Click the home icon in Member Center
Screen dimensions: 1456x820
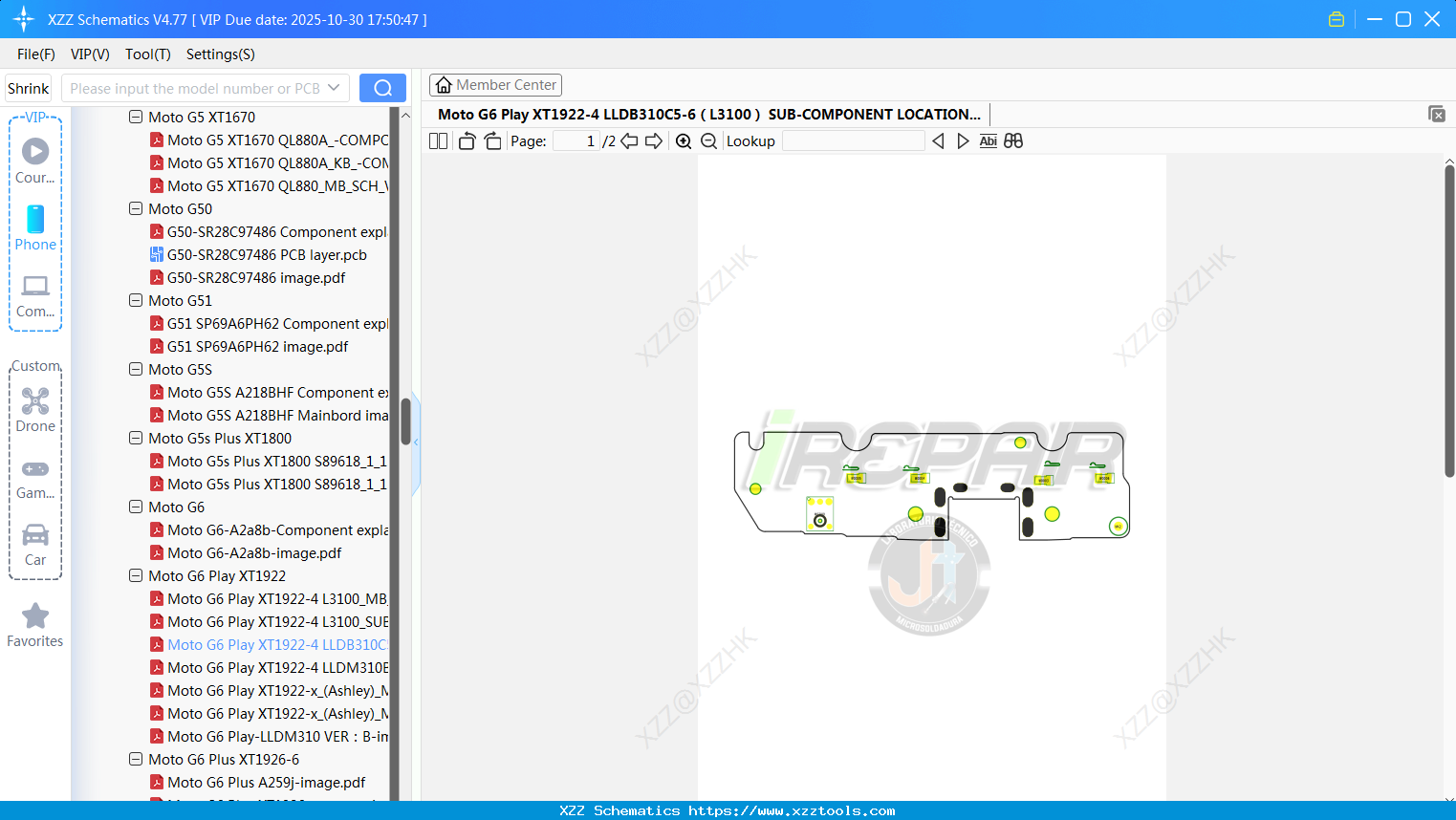point(444,85)
